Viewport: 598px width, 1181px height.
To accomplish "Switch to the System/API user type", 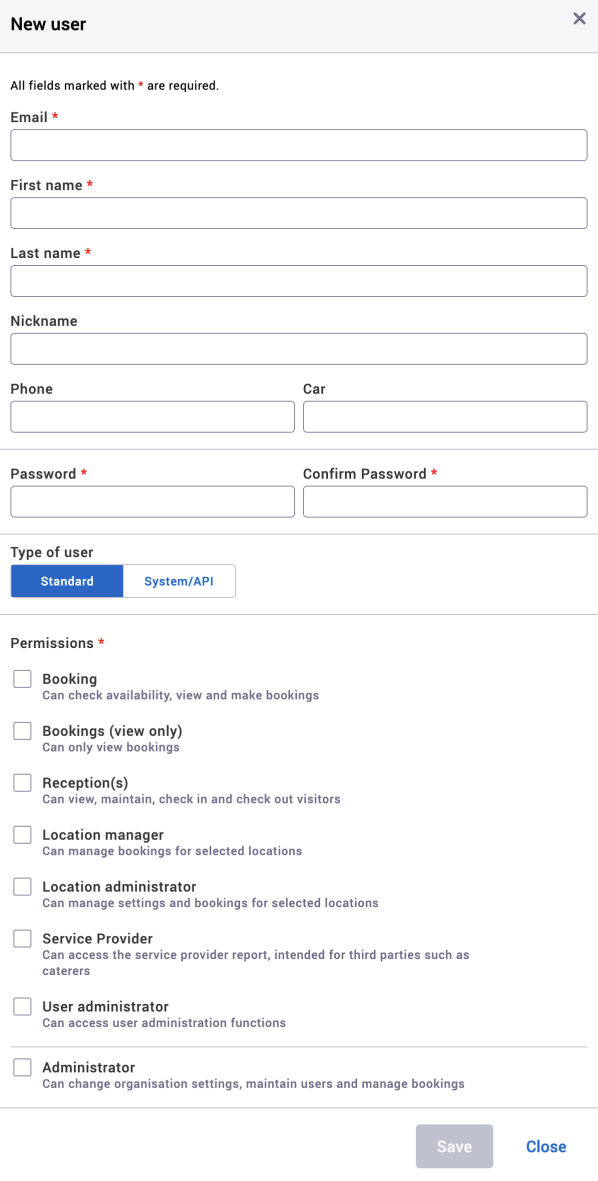I will 179,580.
